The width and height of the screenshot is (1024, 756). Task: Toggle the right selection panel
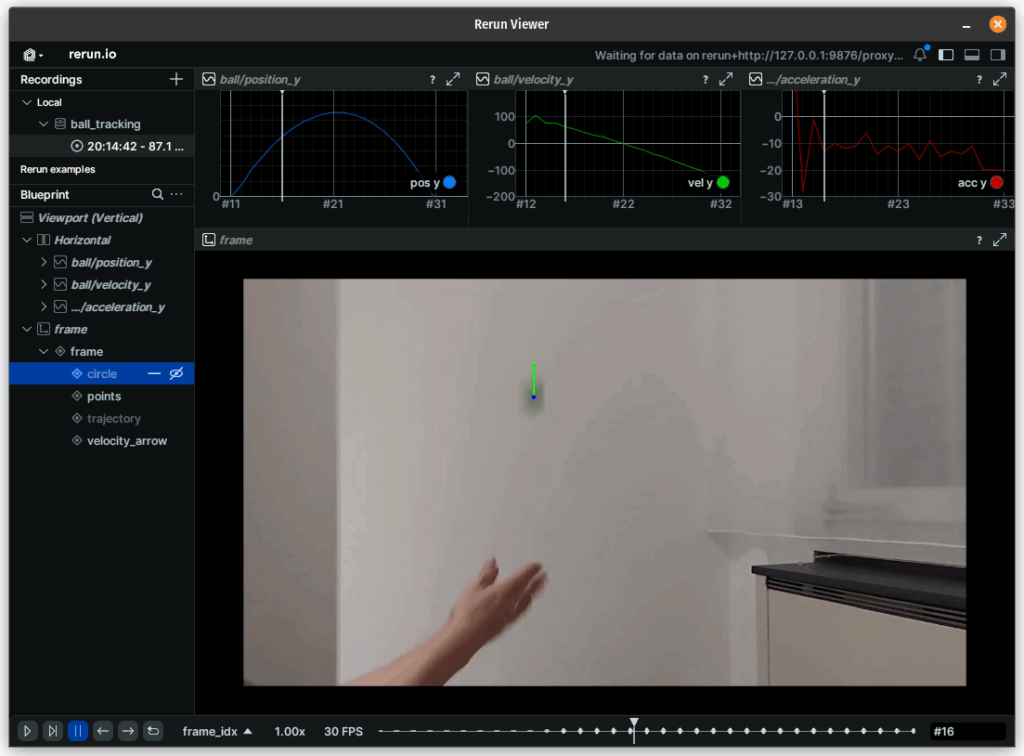[x=998, y=55]
